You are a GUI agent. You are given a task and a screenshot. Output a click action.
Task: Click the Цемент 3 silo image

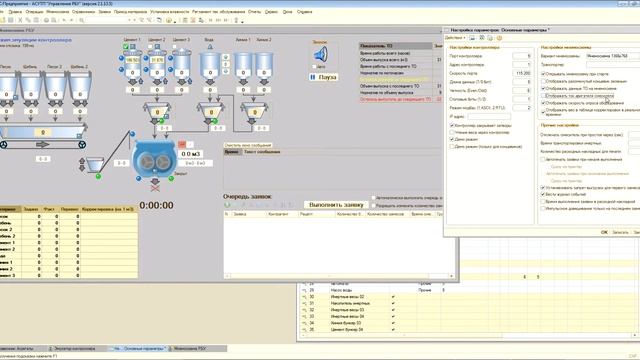(182, 64)
